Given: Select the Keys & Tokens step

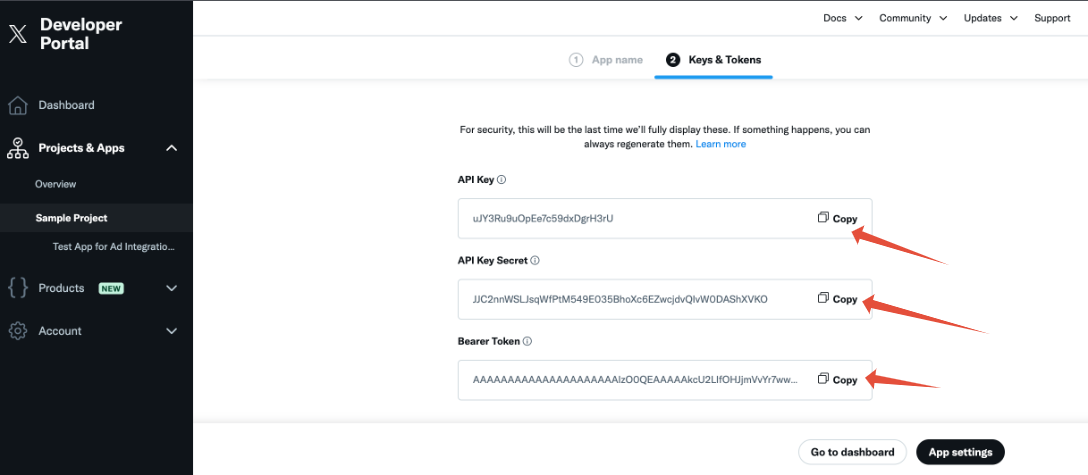Looking at the screenshot, I should click(714, 60).
